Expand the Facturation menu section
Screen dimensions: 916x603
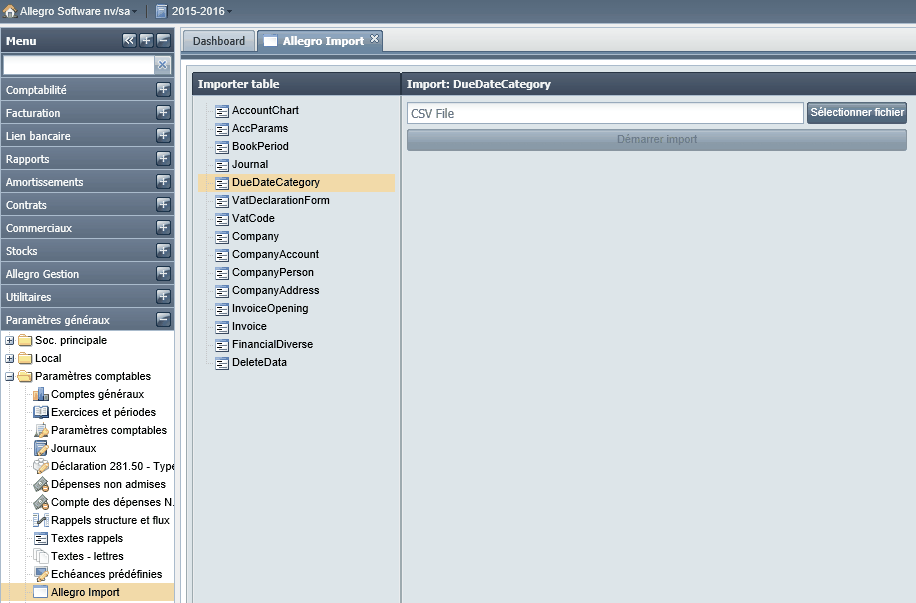click(164, 112)
